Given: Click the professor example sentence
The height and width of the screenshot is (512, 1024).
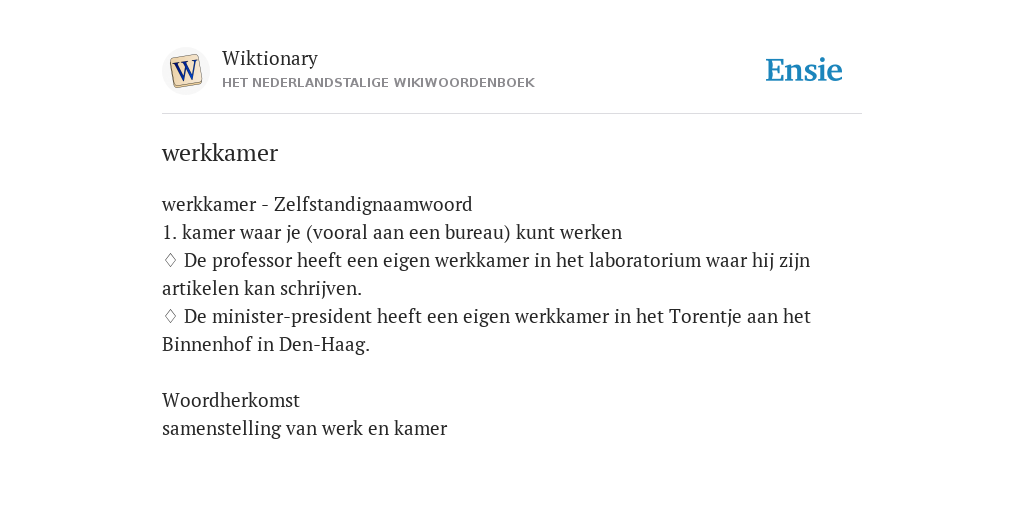Looking at the screenshot, I should (486, 274).
